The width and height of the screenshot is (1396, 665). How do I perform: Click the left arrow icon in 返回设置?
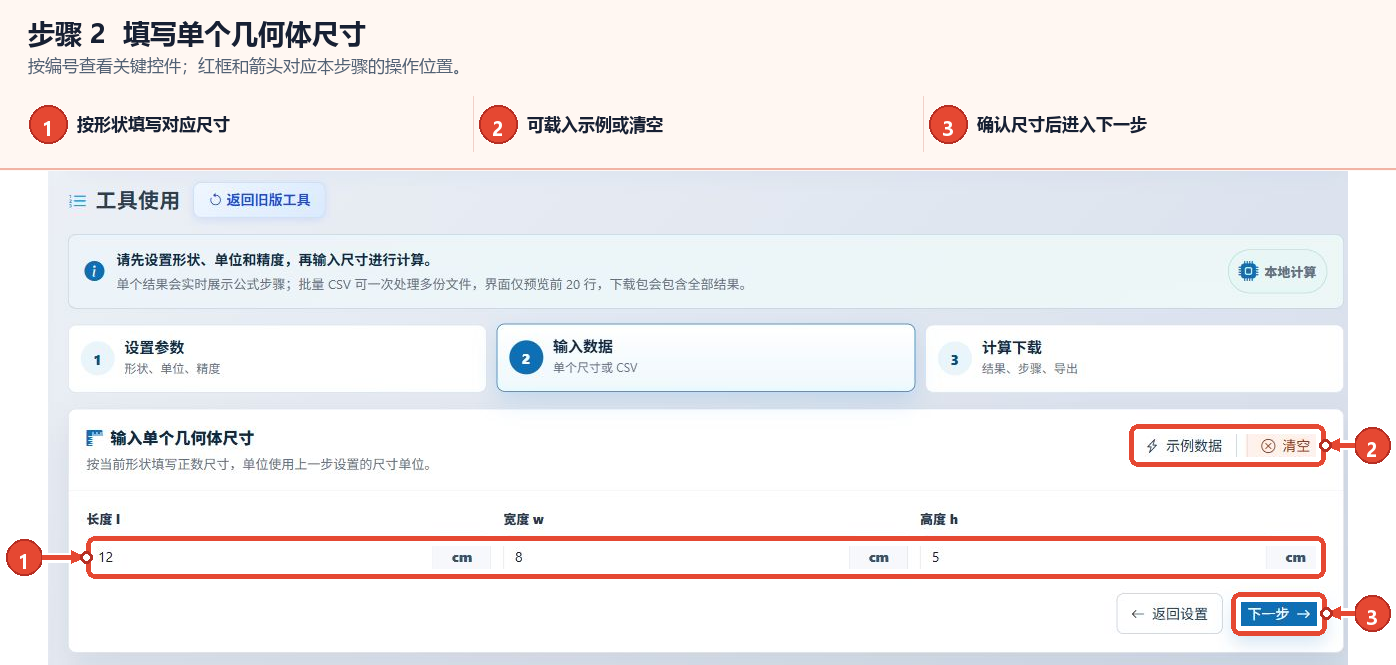click(1137, 614)
